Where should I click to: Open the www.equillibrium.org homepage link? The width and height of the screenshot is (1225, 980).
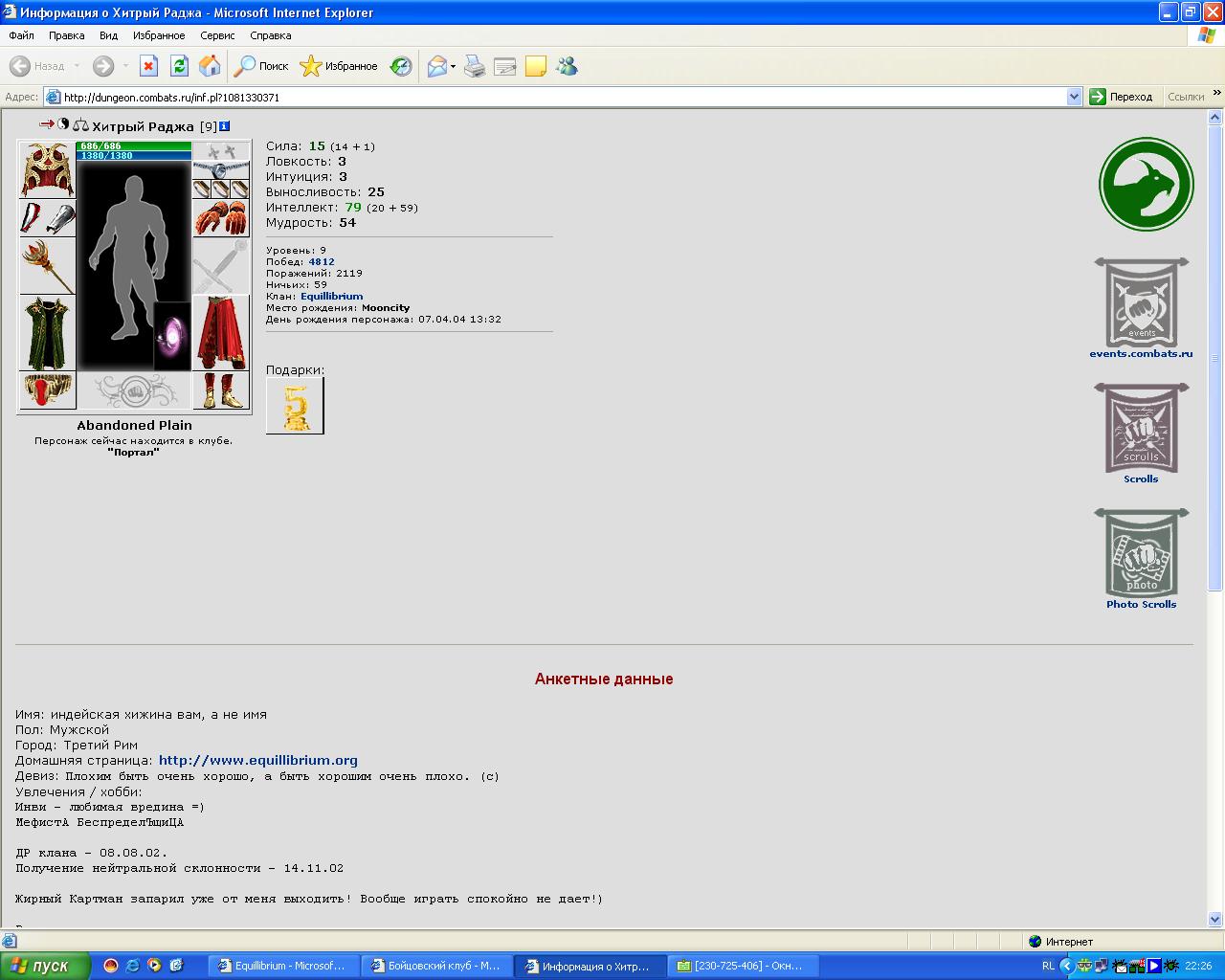[258, 761]
